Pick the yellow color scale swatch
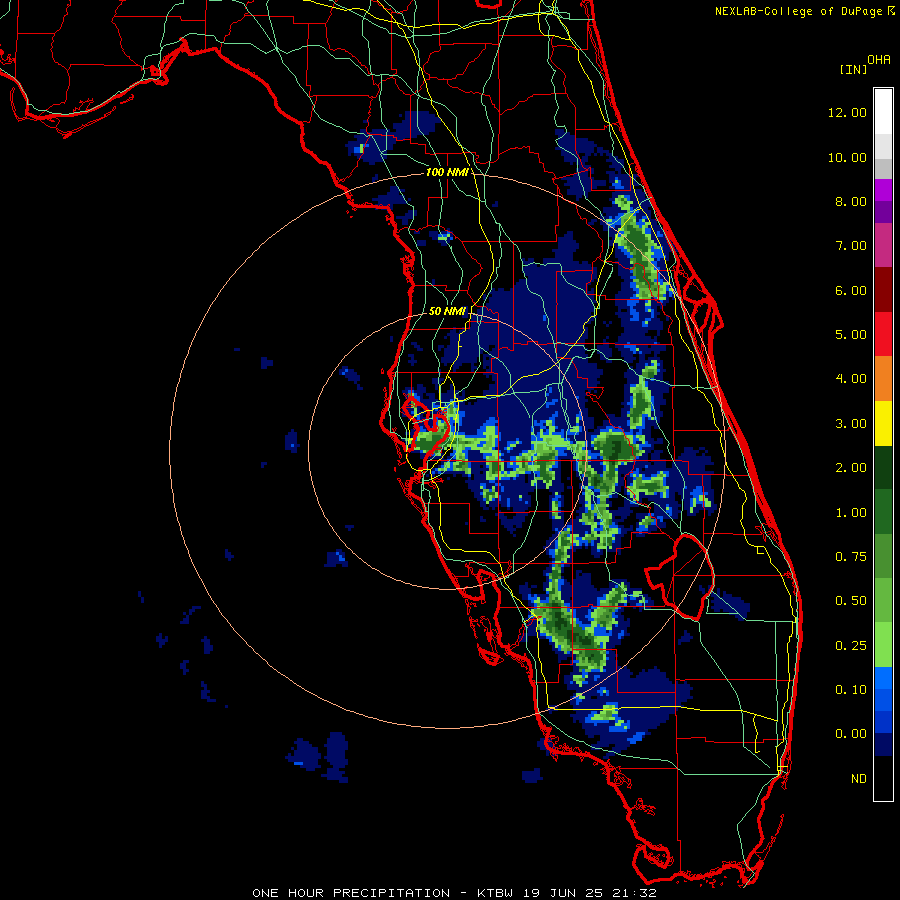 click(883, 423)
